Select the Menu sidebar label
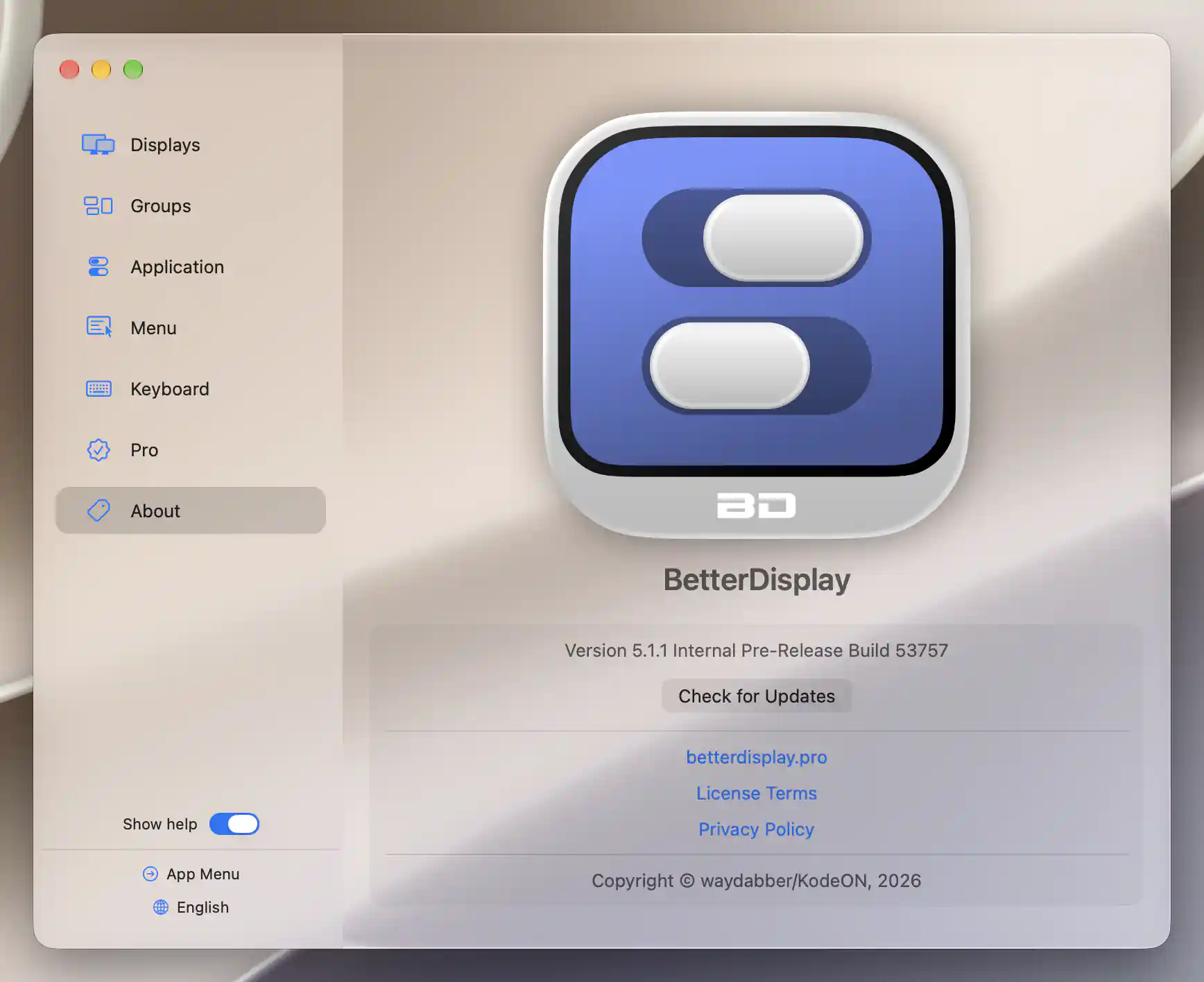 pyautogui.click(x=153, y=328)
